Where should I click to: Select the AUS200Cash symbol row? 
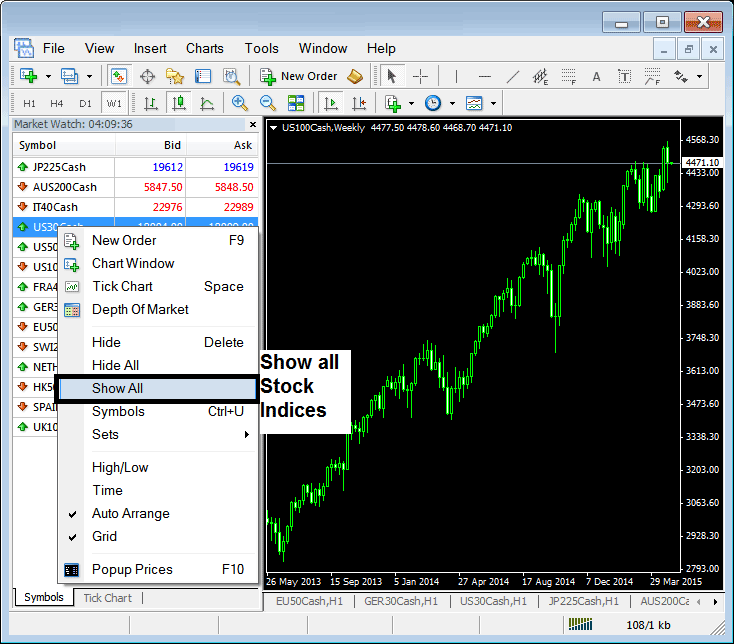(x=135, y=187)
